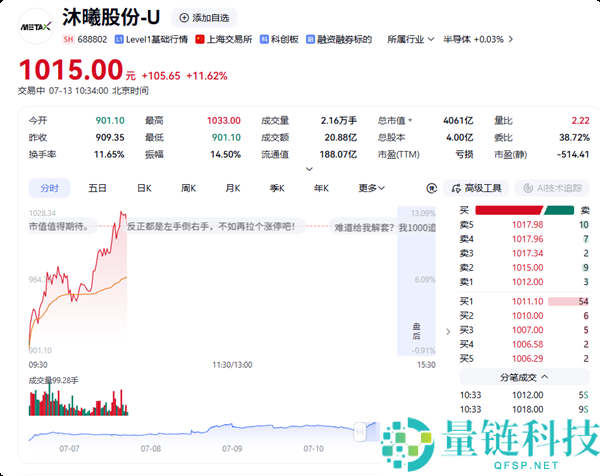
Task: Click 买3 price 1007.00
Action: point(528,330)
